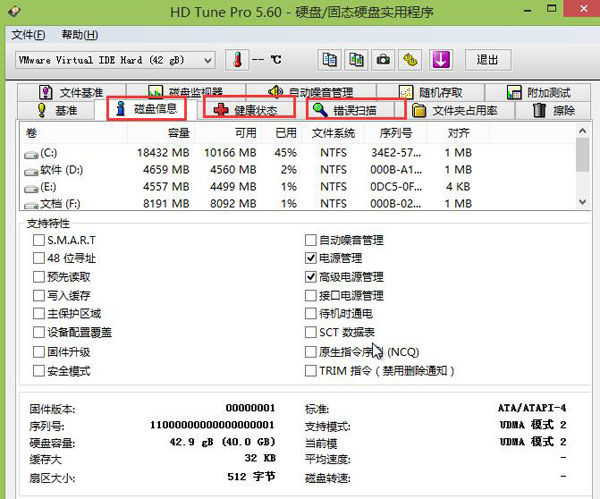This screenshot has height=499, width=600.
Task: Click the 已用 column header
Action: click(x=282, y=133)
